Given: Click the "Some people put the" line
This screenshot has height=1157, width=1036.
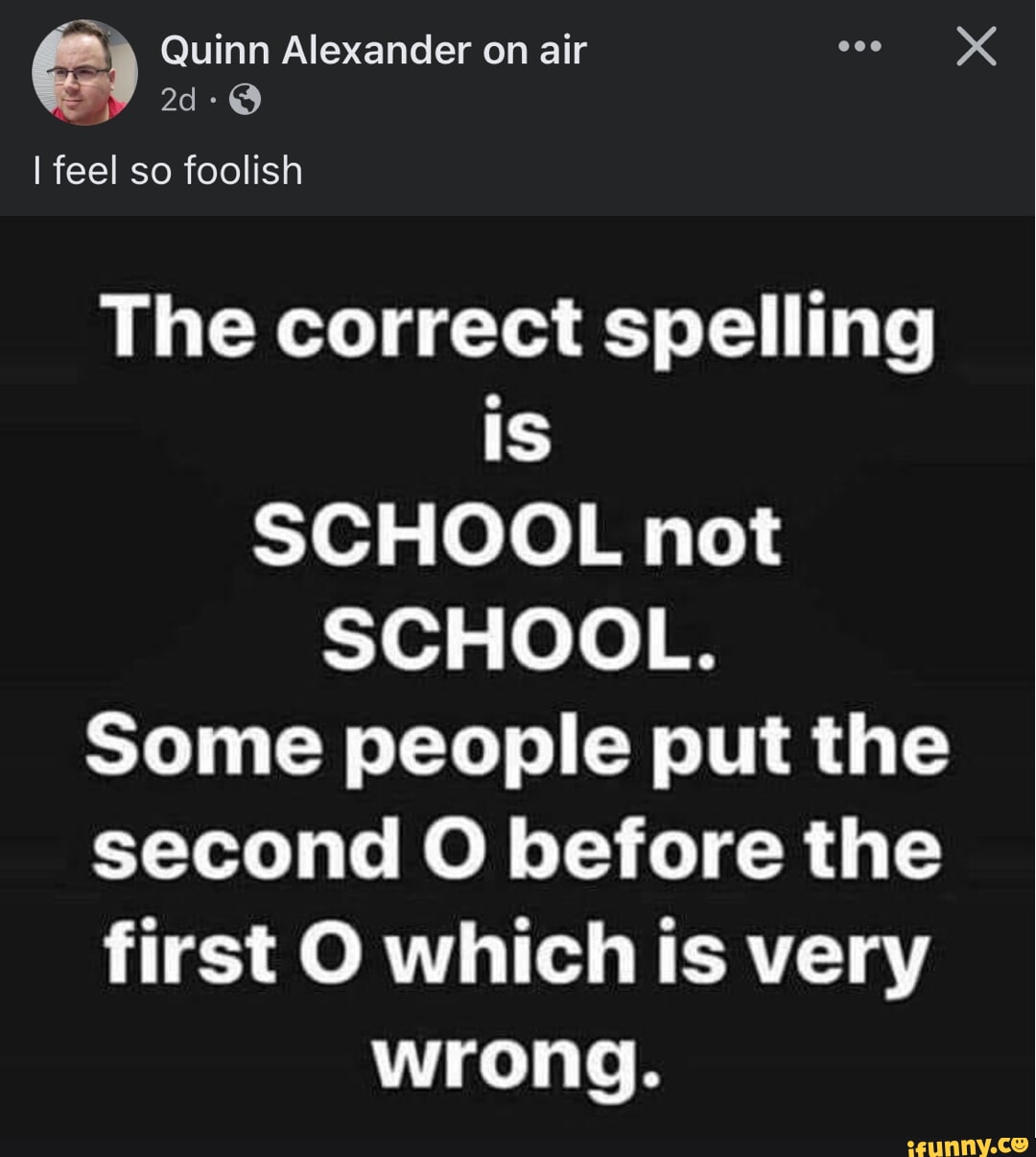Looking at the screenshot, I should point(518,746).
